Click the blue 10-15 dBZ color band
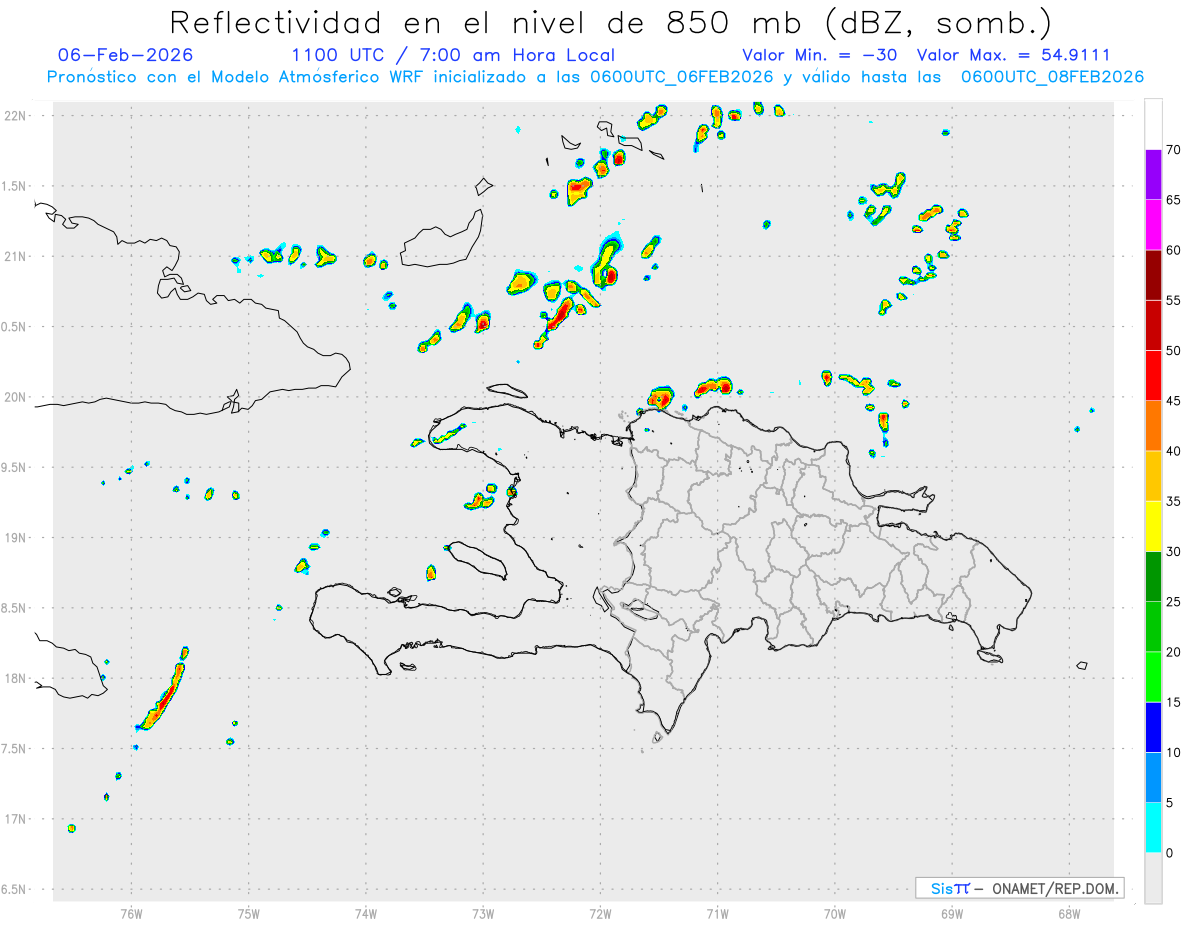1200x927 pixels. (x=1153, y=727)
